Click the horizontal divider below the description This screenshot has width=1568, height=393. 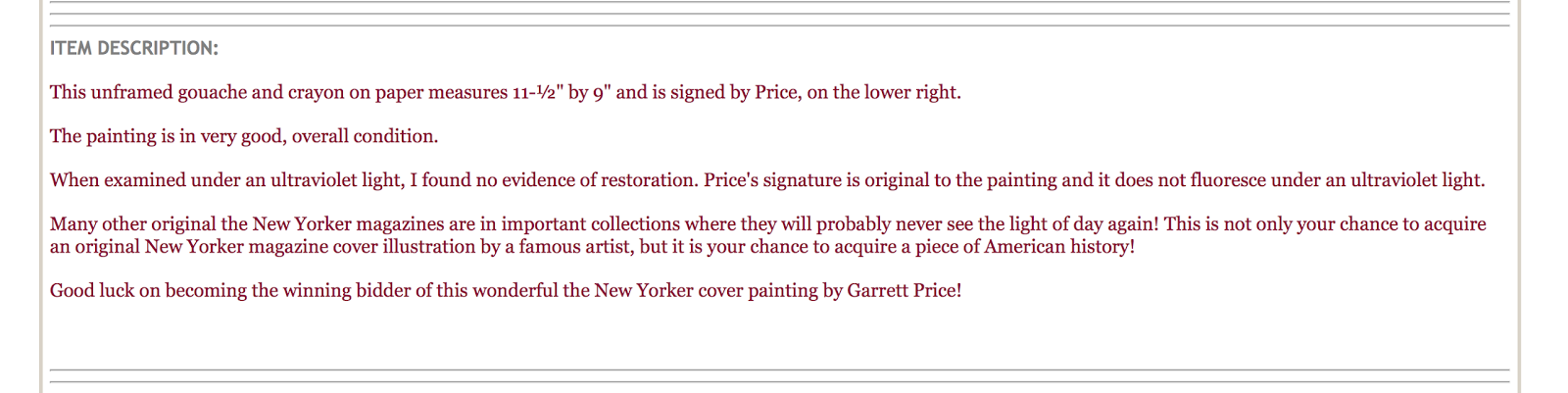779,370
